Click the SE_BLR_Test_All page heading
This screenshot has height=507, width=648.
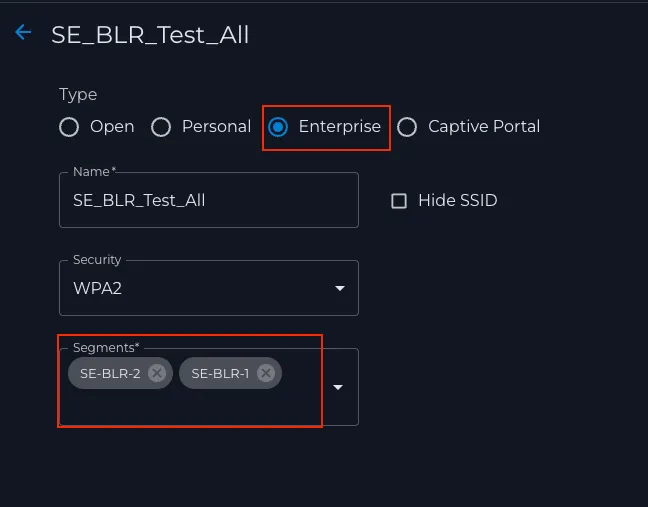tap(150, 35)
